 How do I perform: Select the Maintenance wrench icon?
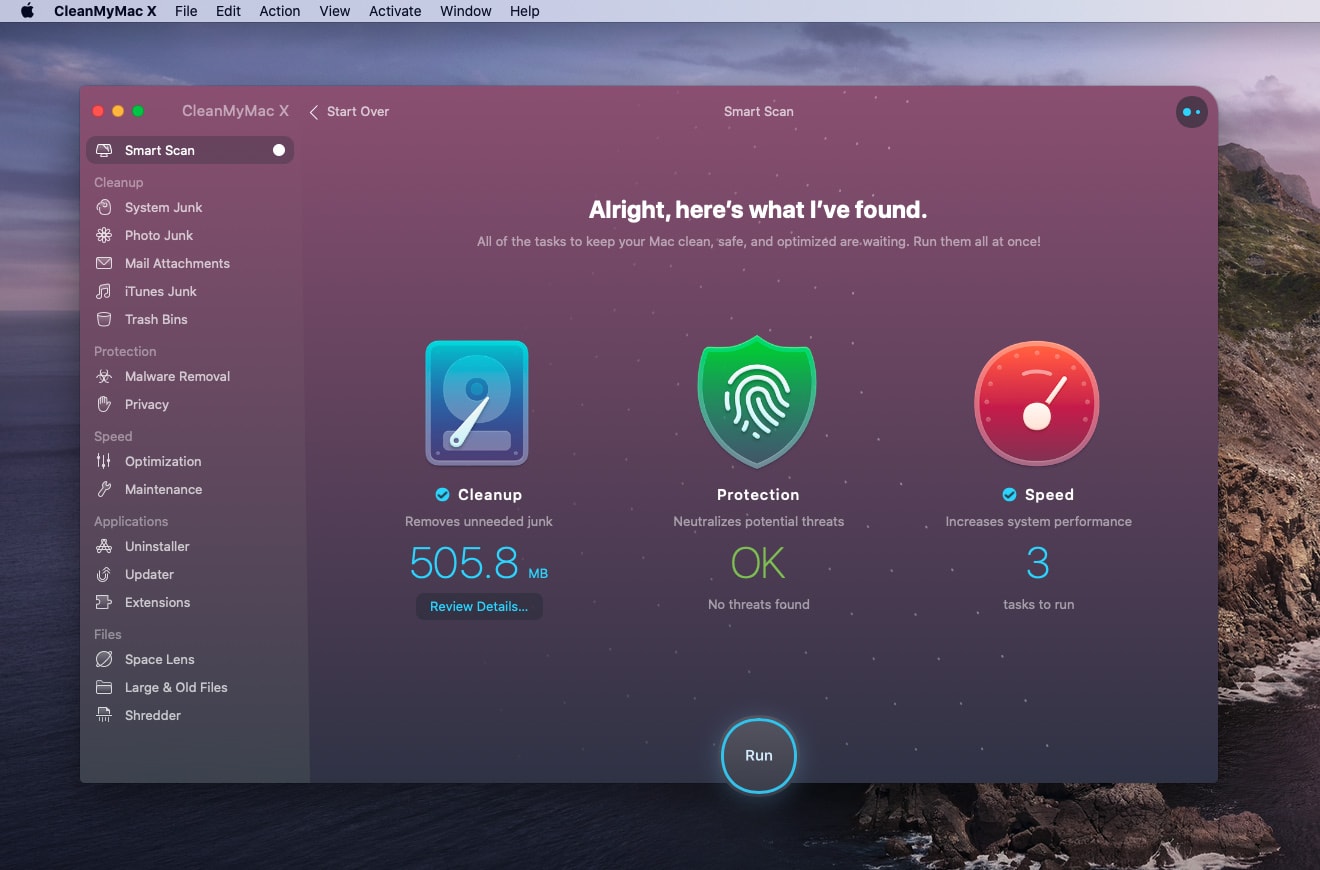tap(103, 489)
